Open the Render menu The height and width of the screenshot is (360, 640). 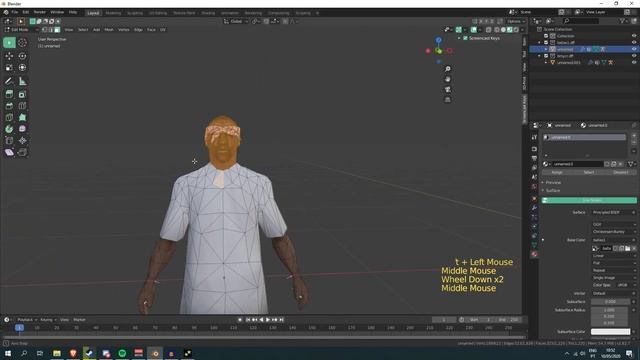click(x=40, y=12)
